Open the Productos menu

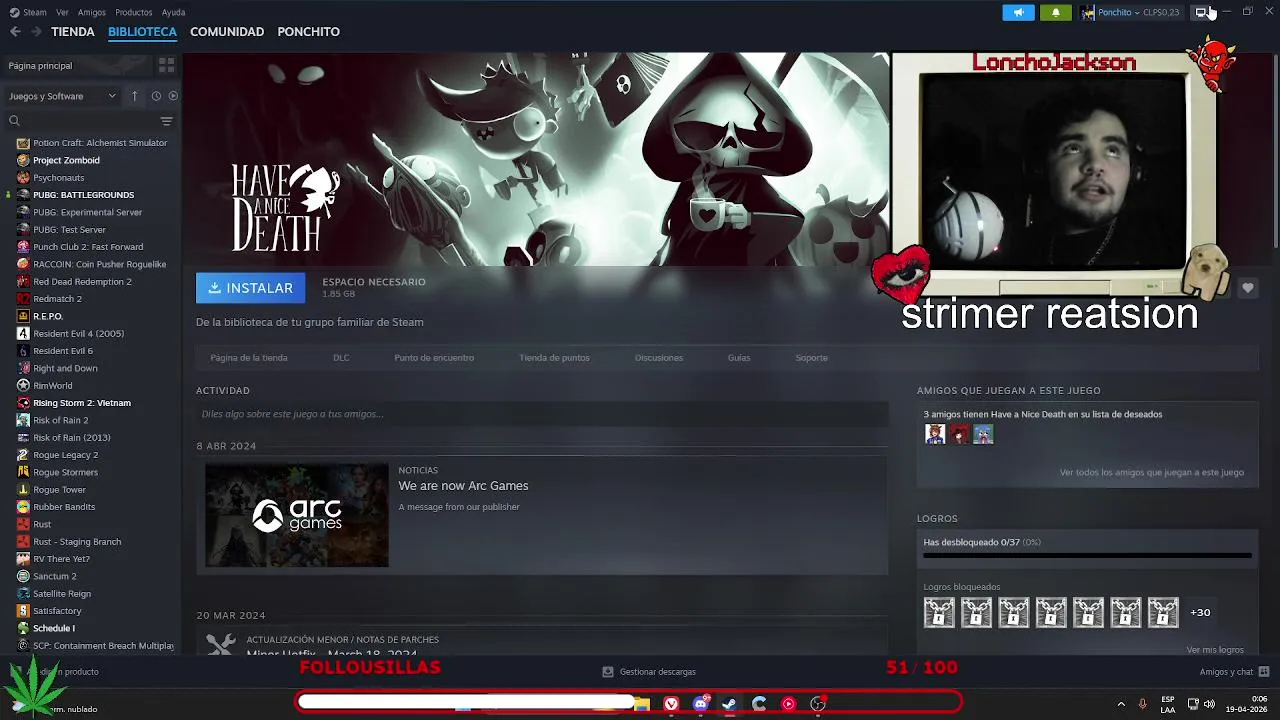pos(134,12)
